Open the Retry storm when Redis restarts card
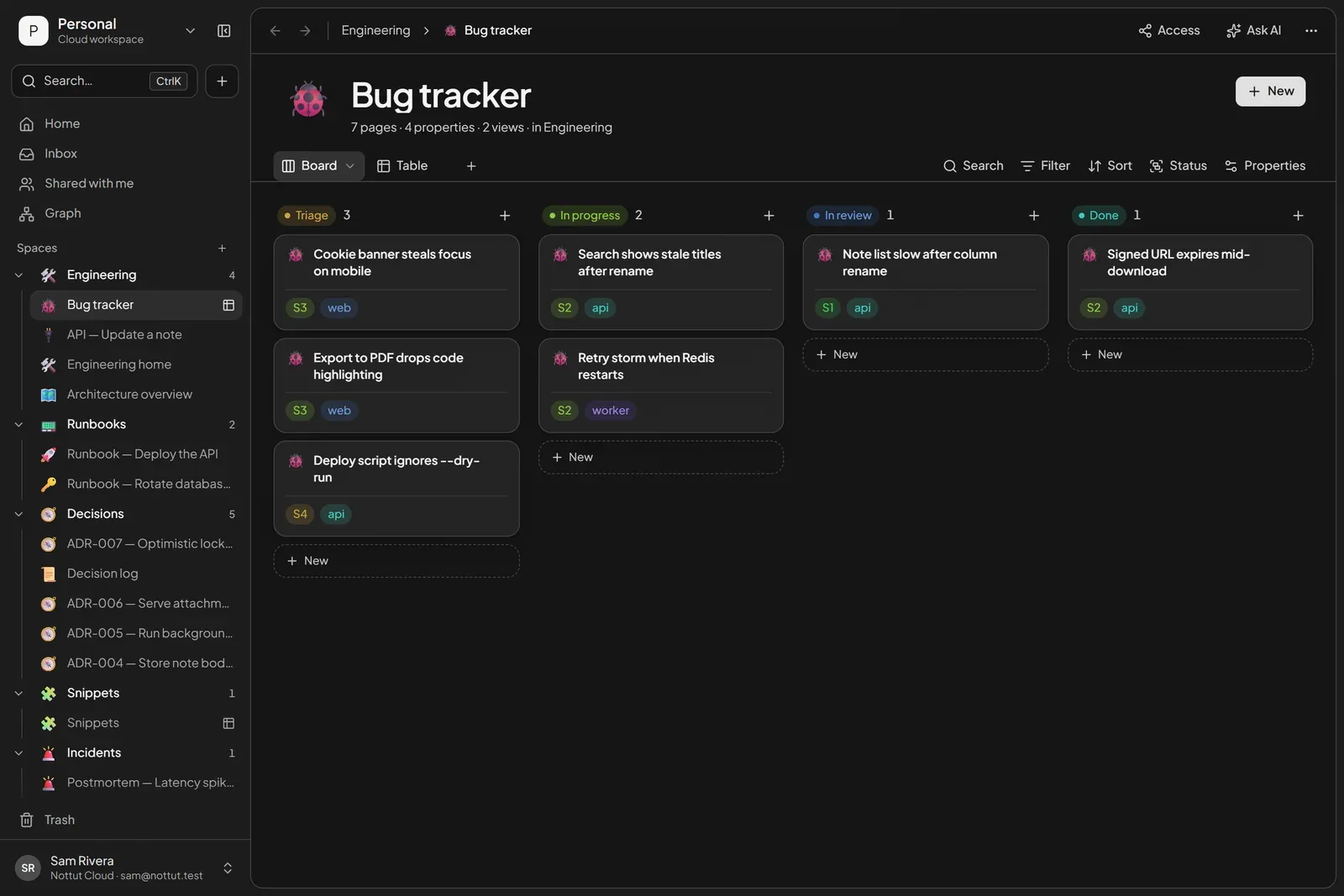 click(661, 385)
